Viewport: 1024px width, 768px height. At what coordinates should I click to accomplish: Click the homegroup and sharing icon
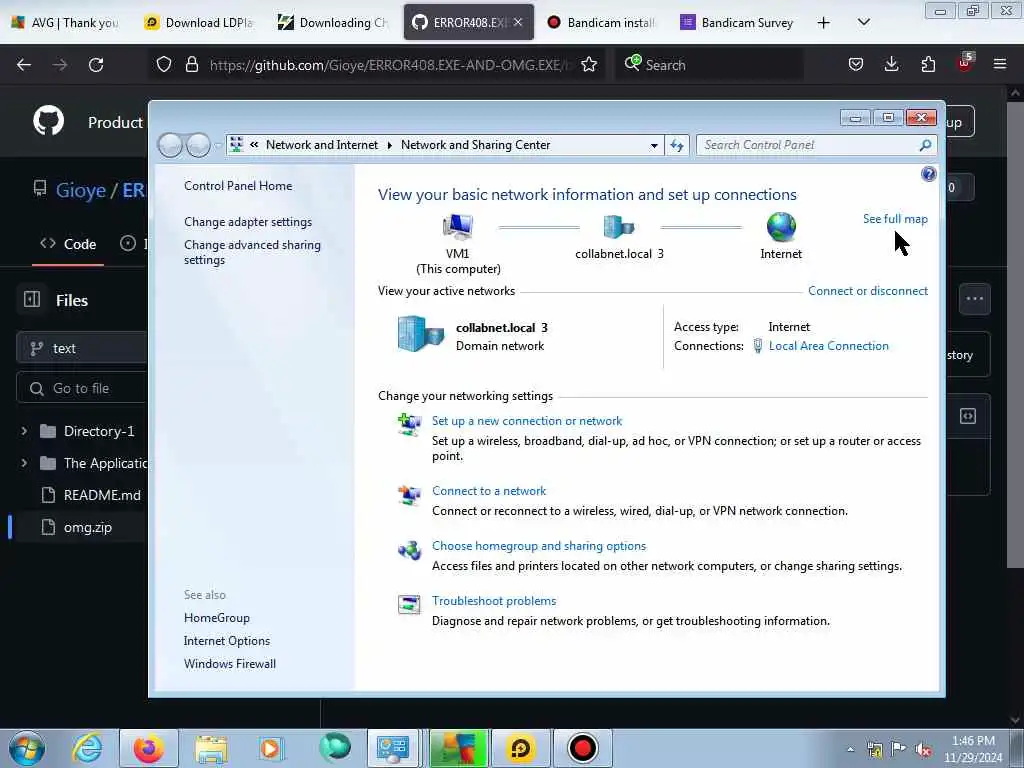pyautogui.click(x=409, y=551)
